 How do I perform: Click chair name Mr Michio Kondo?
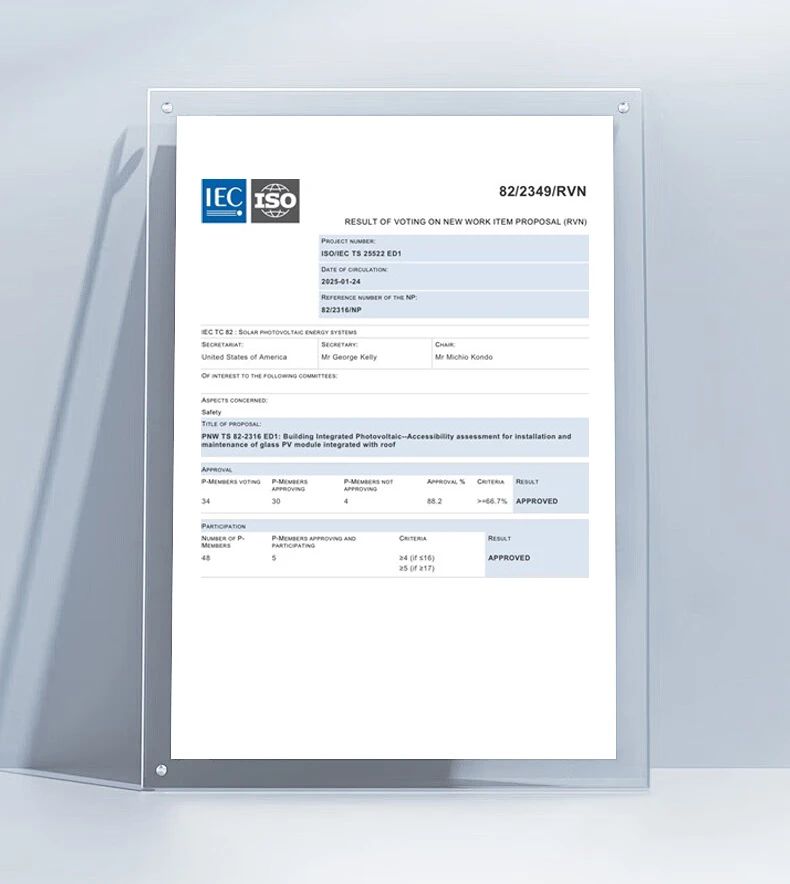click(464, 357)
